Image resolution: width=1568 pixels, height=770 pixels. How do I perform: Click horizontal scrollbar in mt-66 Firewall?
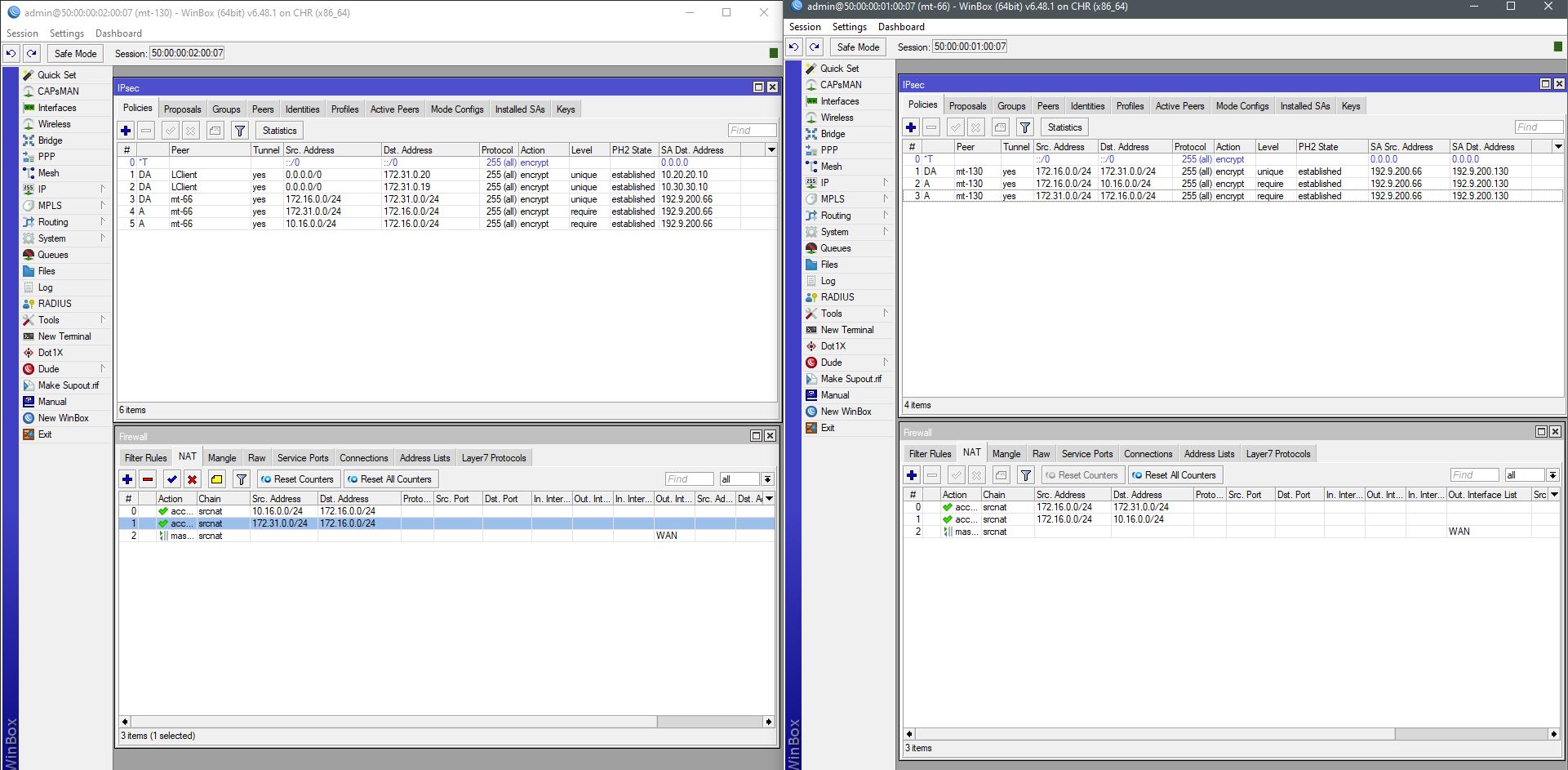(1154, 734)
